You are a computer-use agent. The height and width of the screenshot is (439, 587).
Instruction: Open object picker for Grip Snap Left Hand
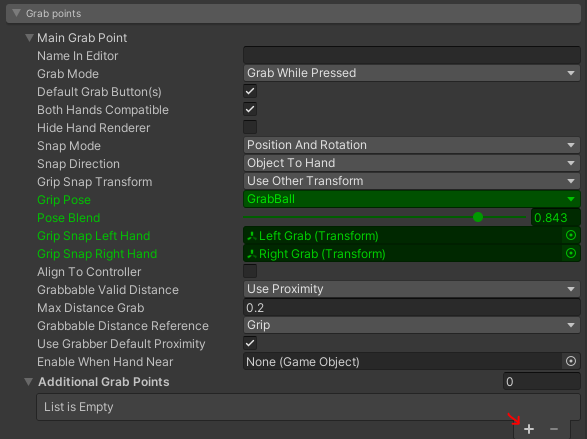click(571, 235)
